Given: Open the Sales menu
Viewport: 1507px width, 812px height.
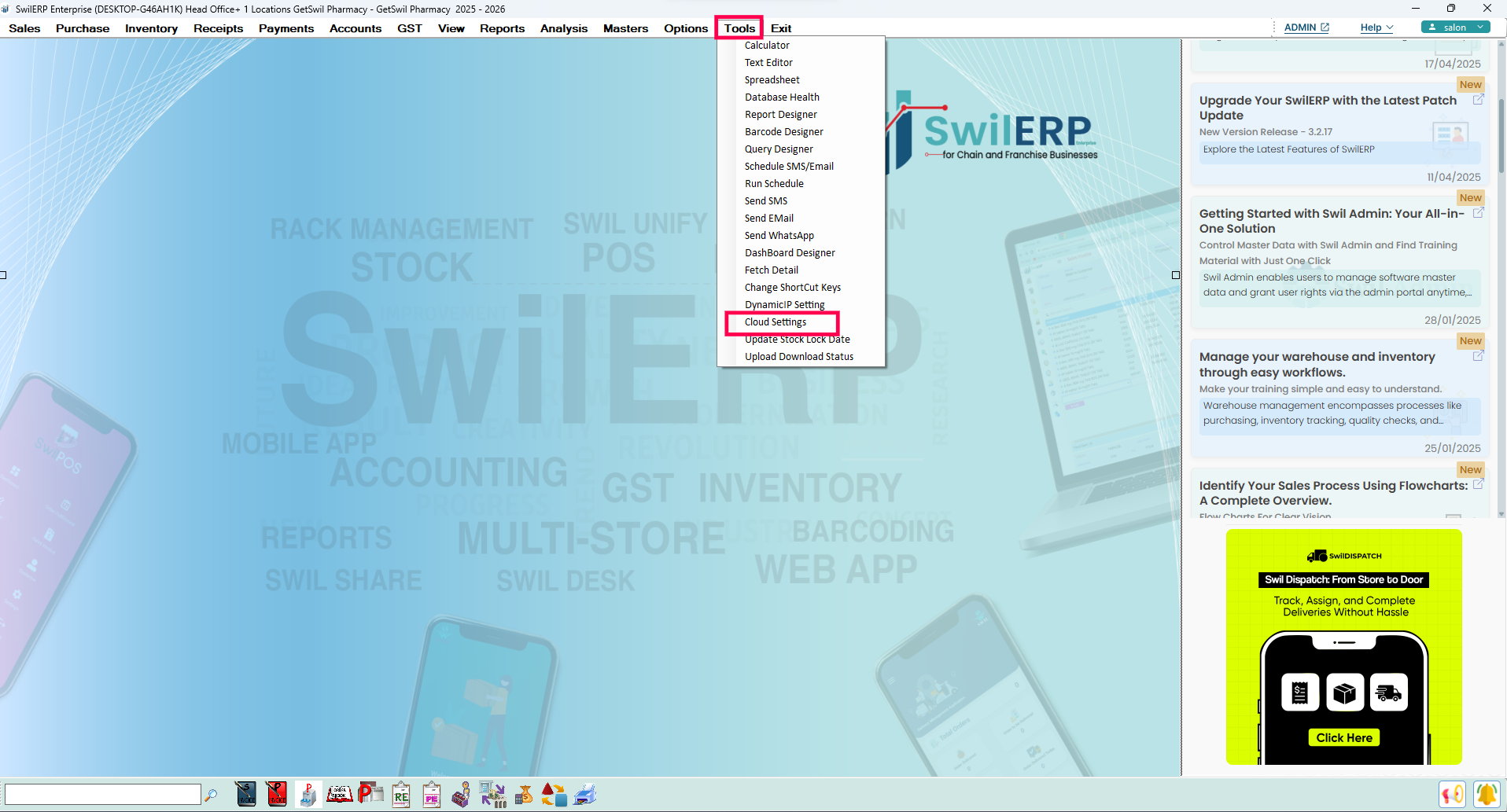Looking at the screenshot, I should coord(24,28).
